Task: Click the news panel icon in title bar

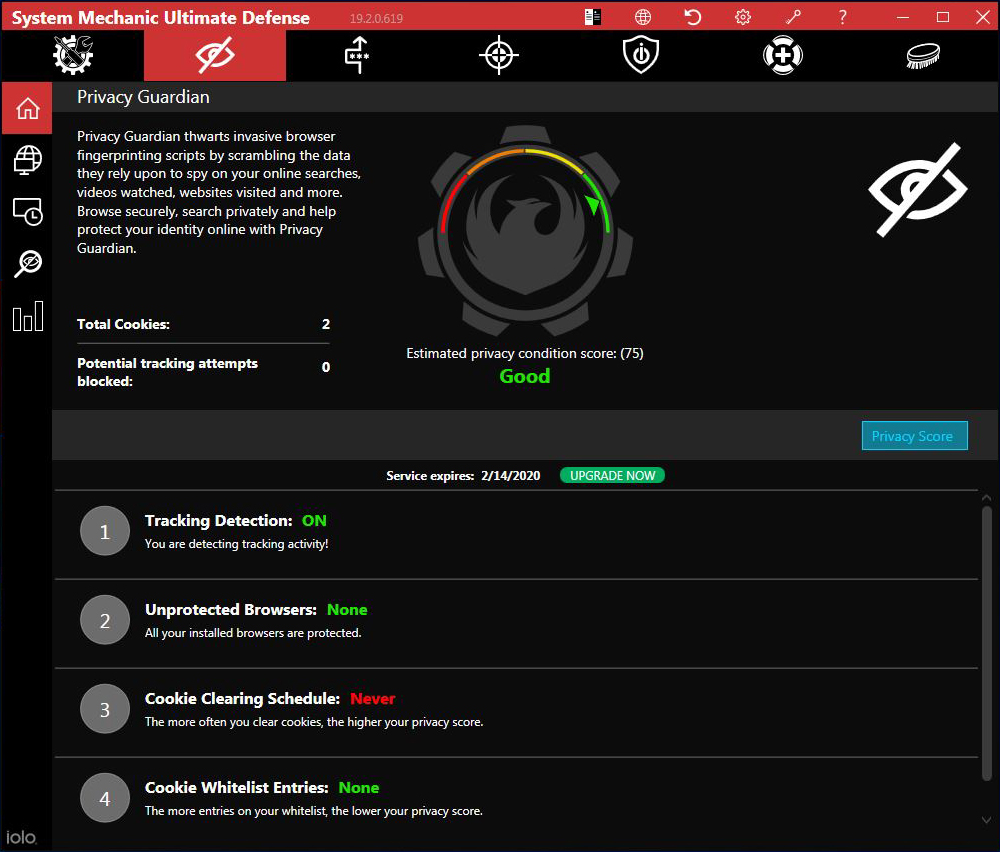Action: coord(592,17)
